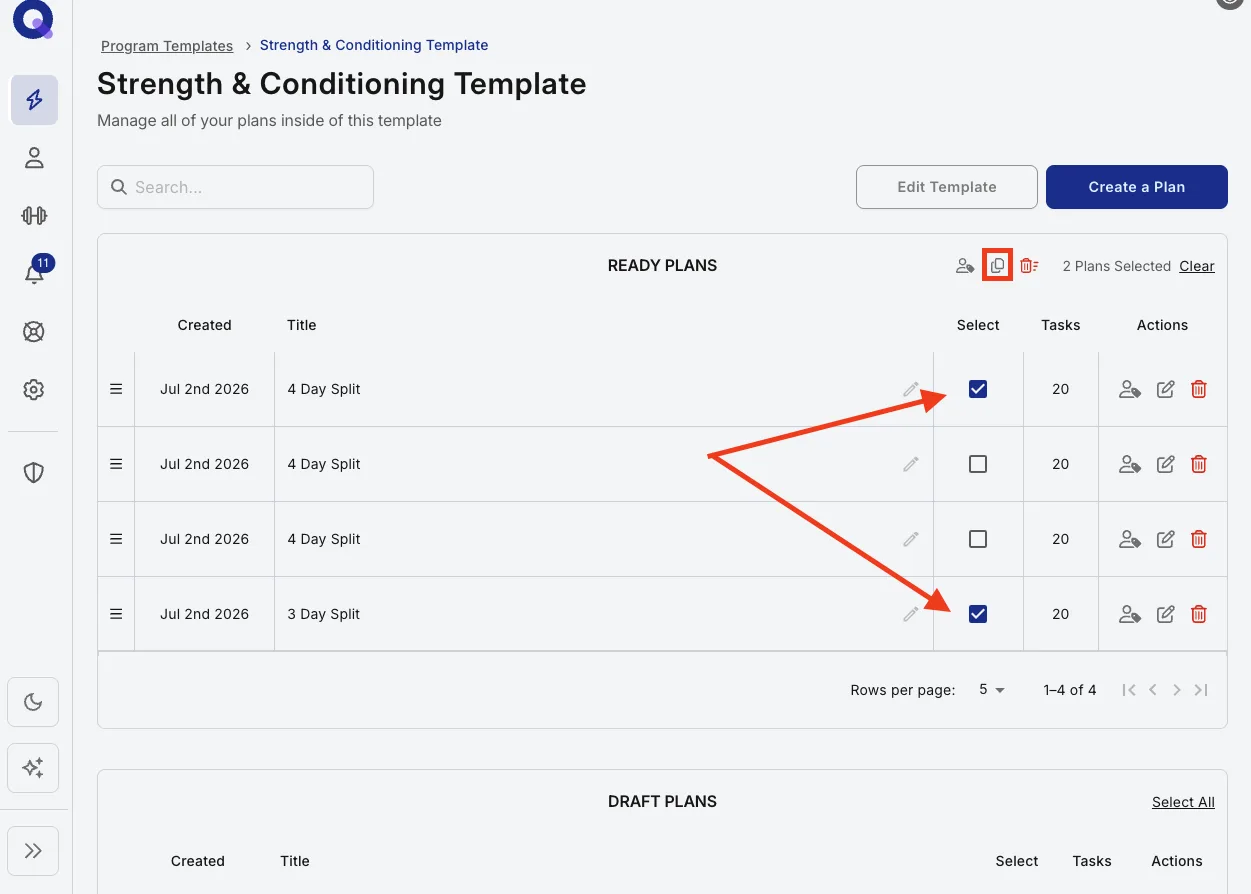The image size is (1251, 894).
Task: Click the '1–4 of 4' pagination text
Action: point(1069,690)
